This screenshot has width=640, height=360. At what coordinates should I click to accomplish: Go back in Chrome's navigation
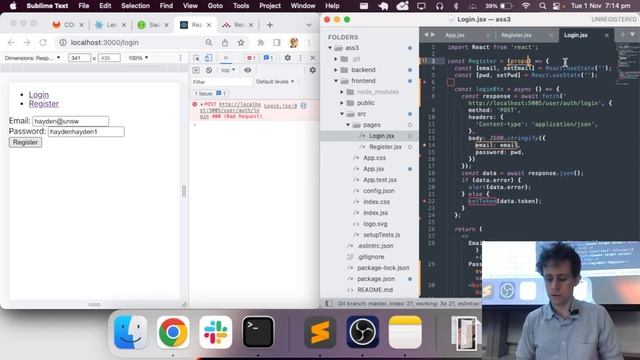tap(11, 42)
